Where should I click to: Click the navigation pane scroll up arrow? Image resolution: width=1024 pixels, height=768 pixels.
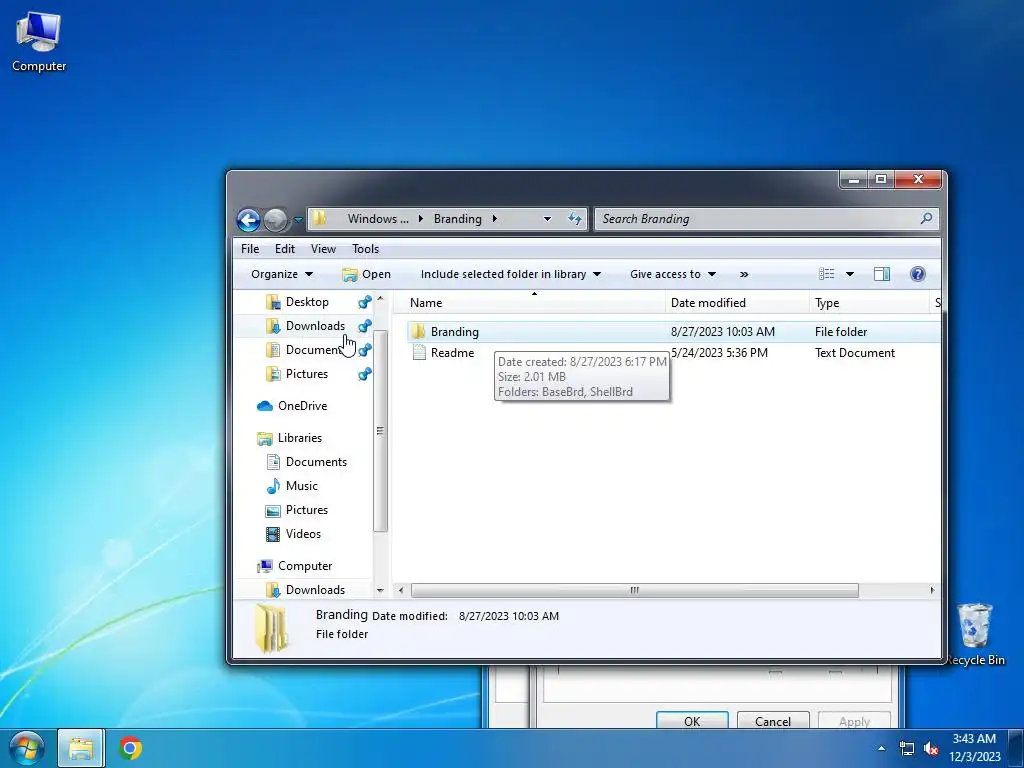click(380, 298)
